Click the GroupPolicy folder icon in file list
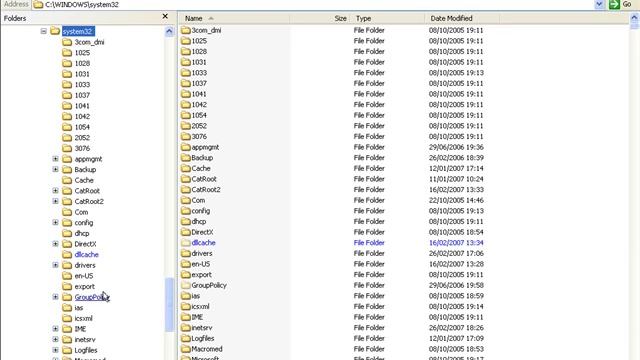640x360 pixels. 186,285
